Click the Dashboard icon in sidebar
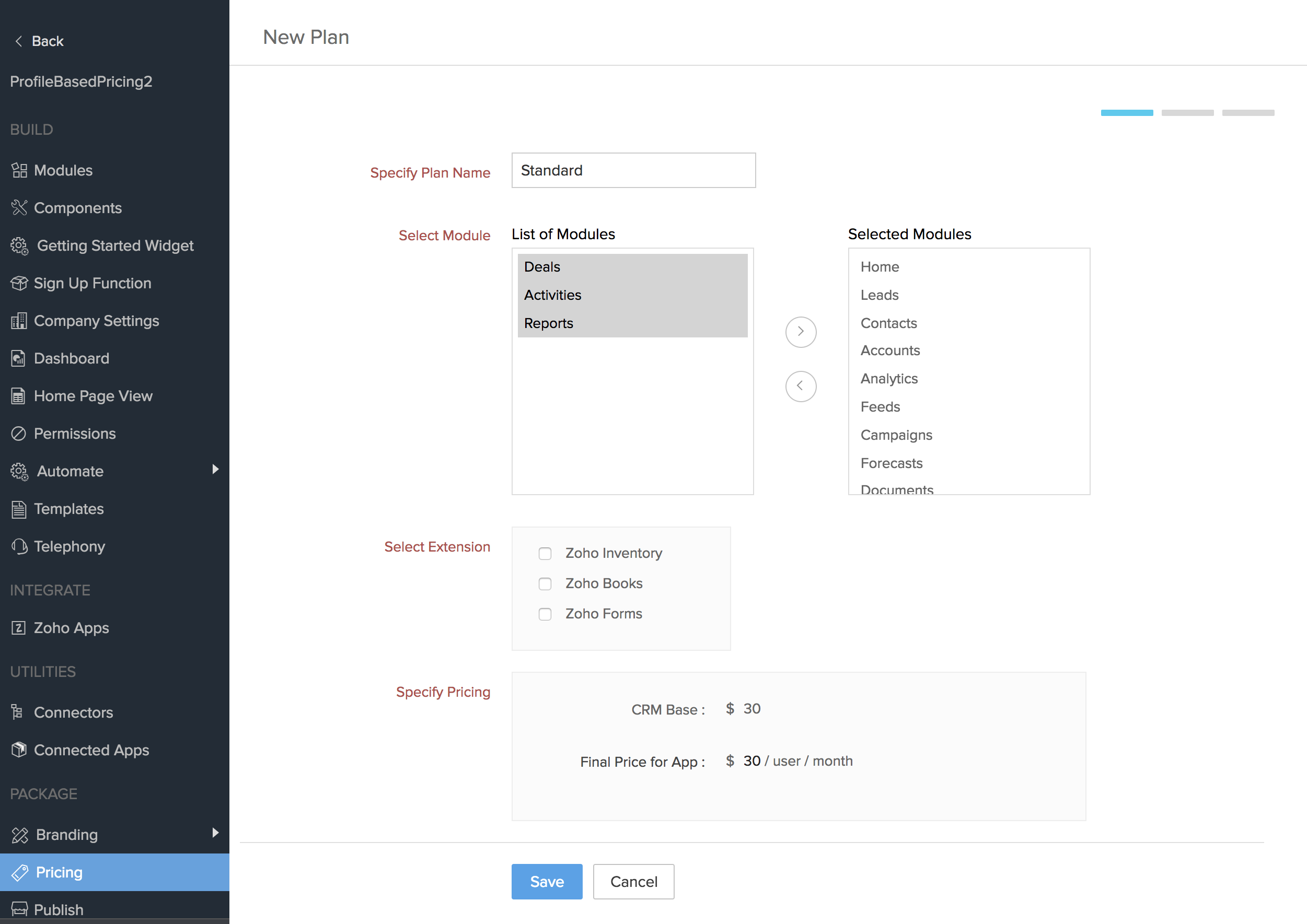 pyautogui.click(x=19, y=358)
